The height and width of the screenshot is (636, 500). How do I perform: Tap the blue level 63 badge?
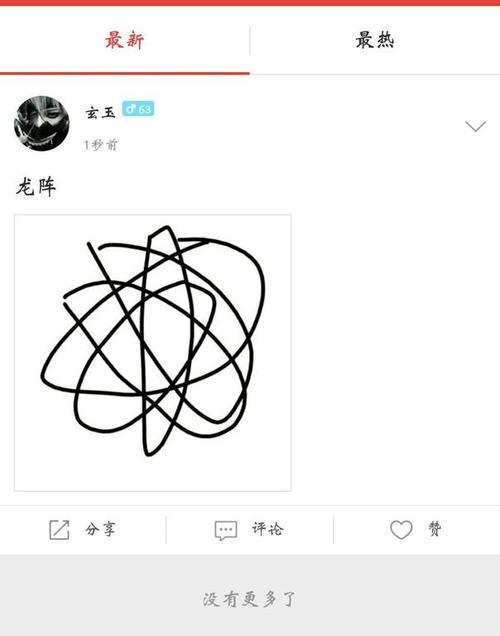[x=138, y=108]
